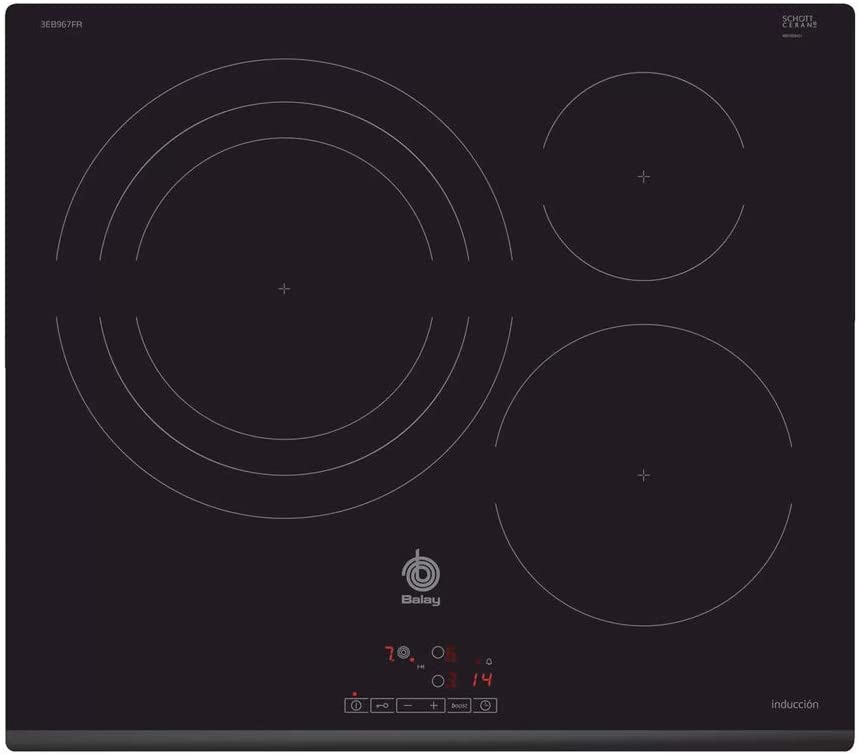Increase power level with plus button
Image resolution: width=860 pixels, height=756 pixels.
(x=433, y=706)
